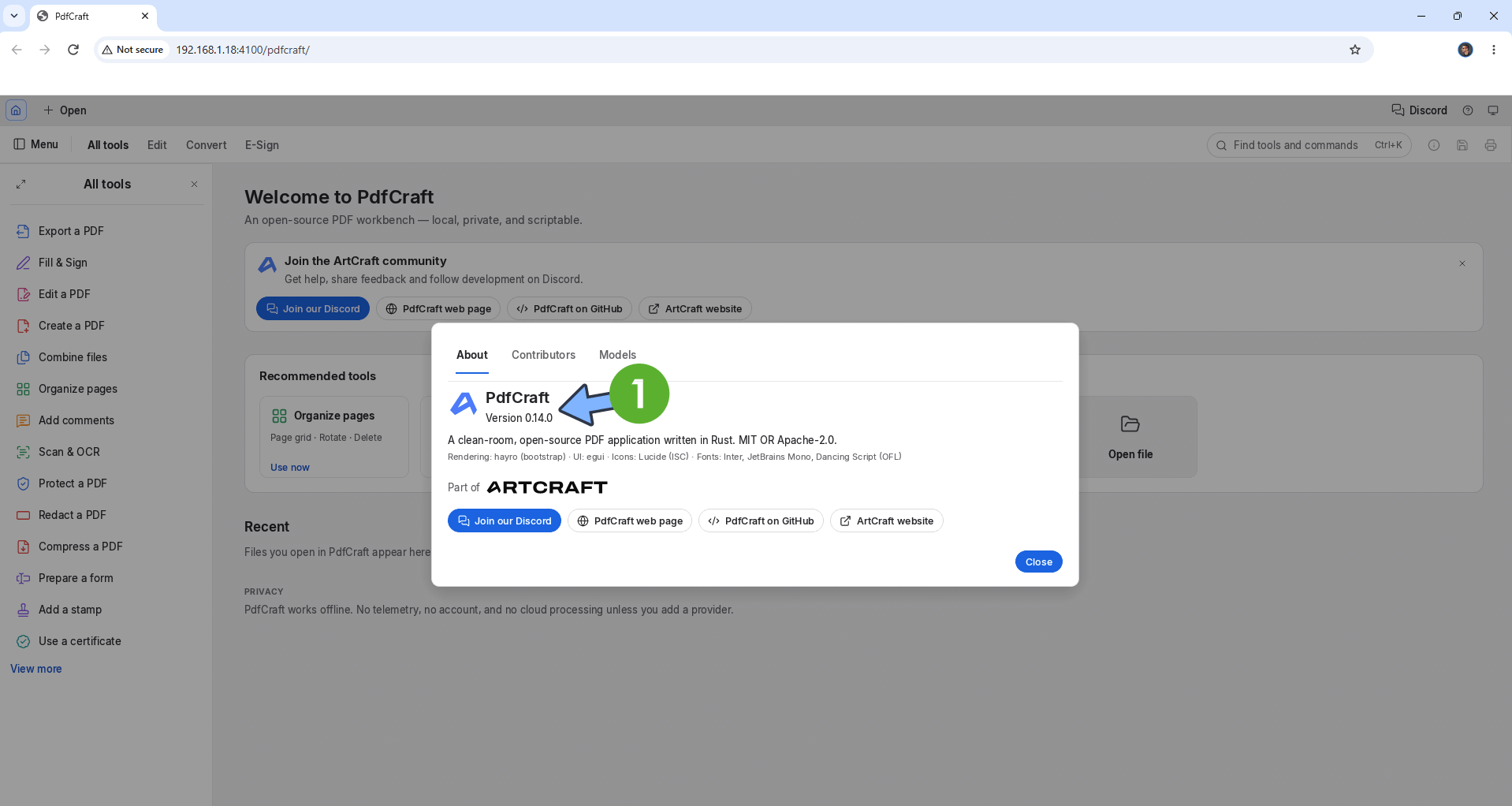
Task: Toggle the Menu sidebar button
Action: (x=36, y=144)
